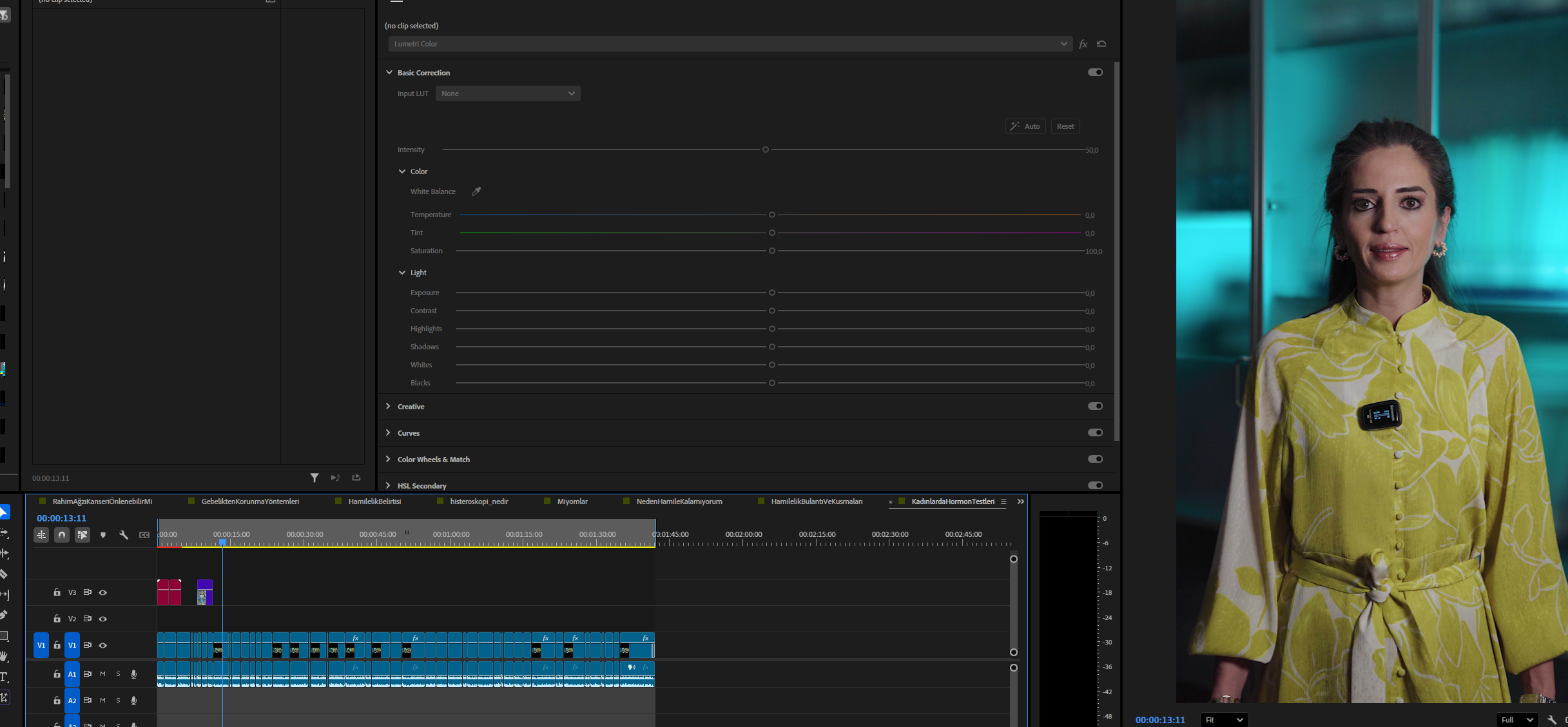Click the Auto color correction button
The width and height of the screenshot is (1568, 727).
1025,126
